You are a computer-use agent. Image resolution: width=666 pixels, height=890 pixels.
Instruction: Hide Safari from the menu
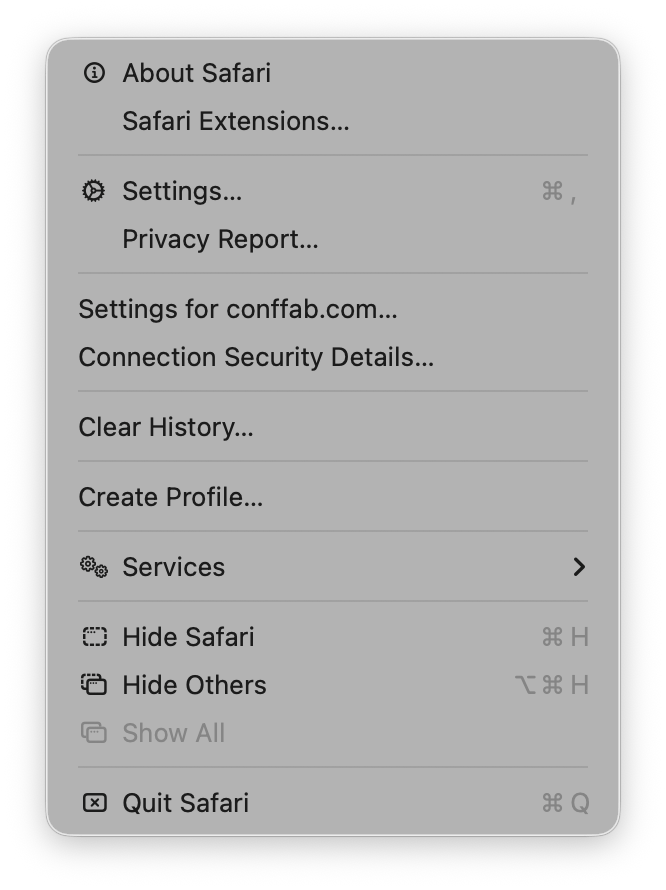coord(188,636)
